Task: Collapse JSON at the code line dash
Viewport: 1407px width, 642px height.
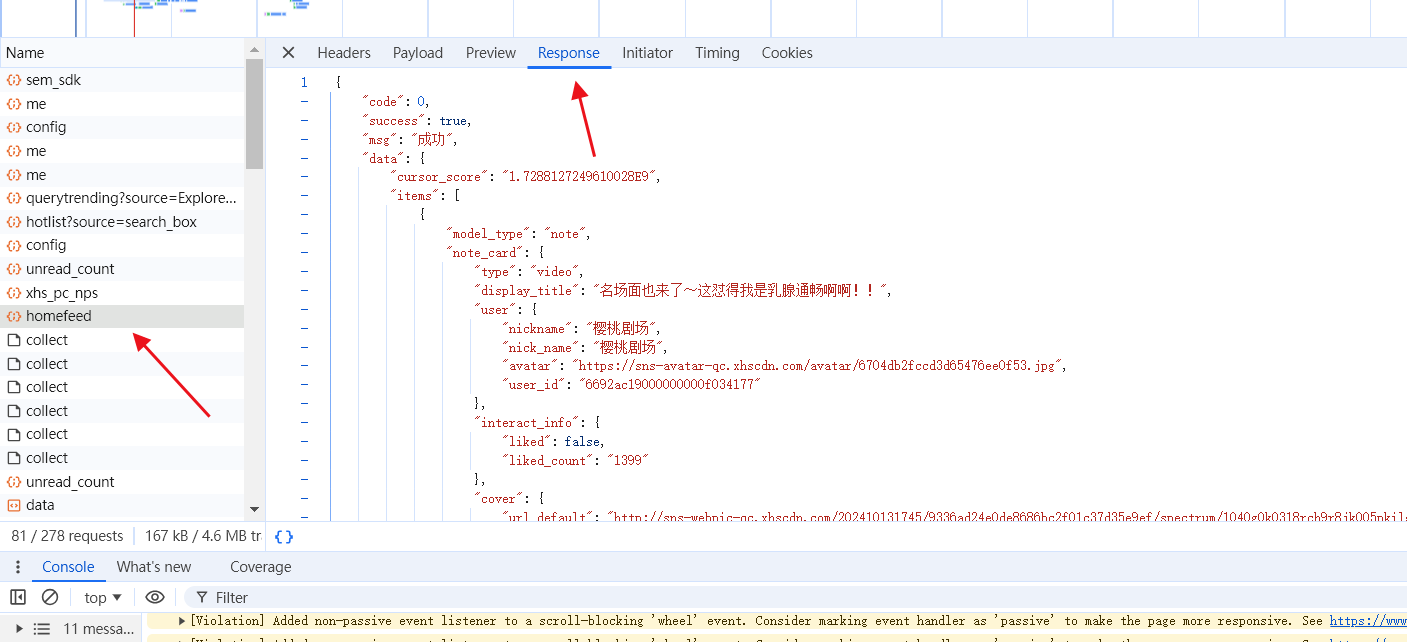Action: 304,102
